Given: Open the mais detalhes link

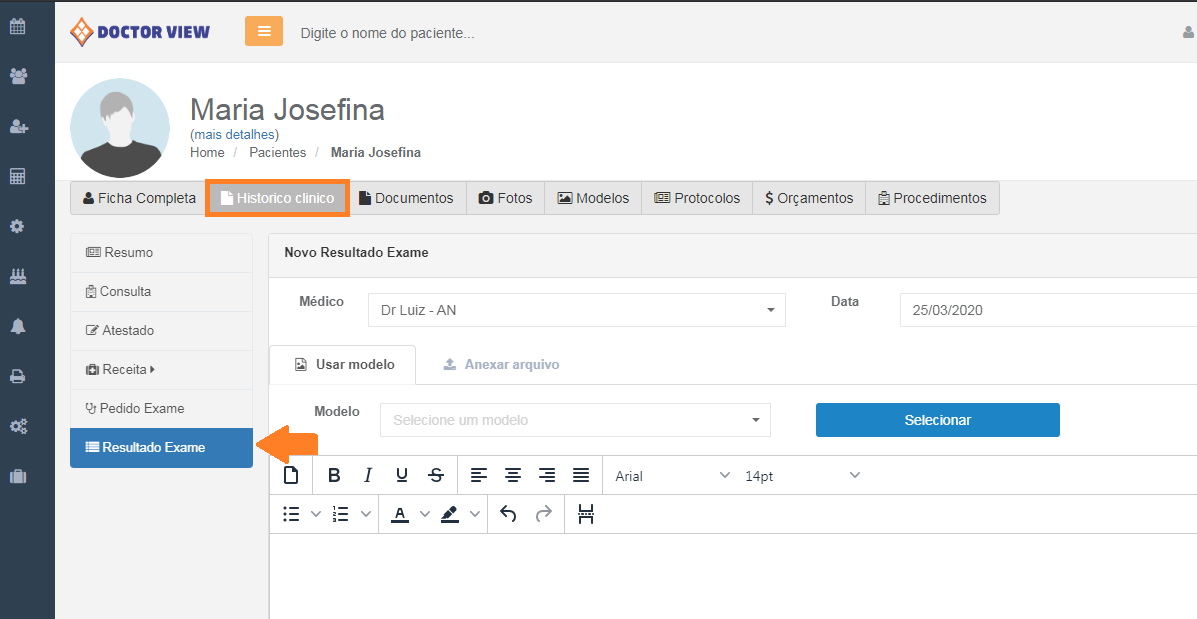Looking at the screenshot, I should [234, 134].
